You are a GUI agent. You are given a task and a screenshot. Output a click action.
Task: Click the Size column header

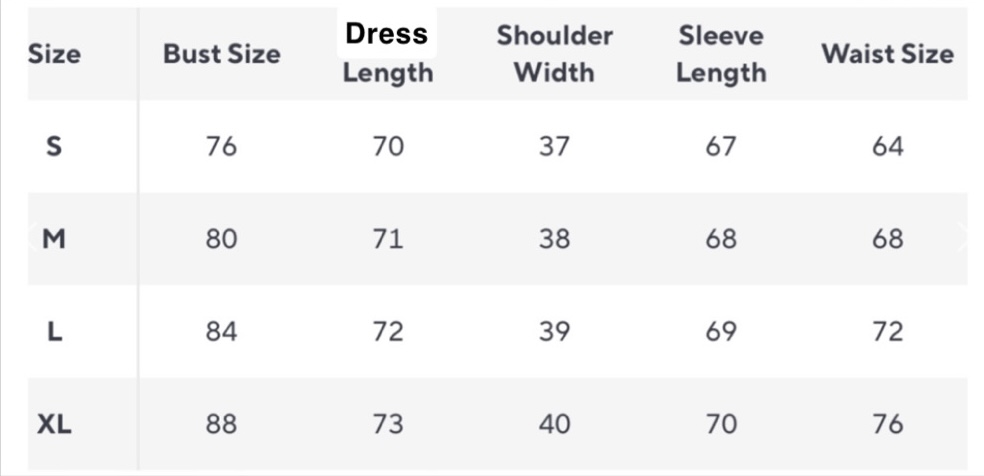pos(54,54)
